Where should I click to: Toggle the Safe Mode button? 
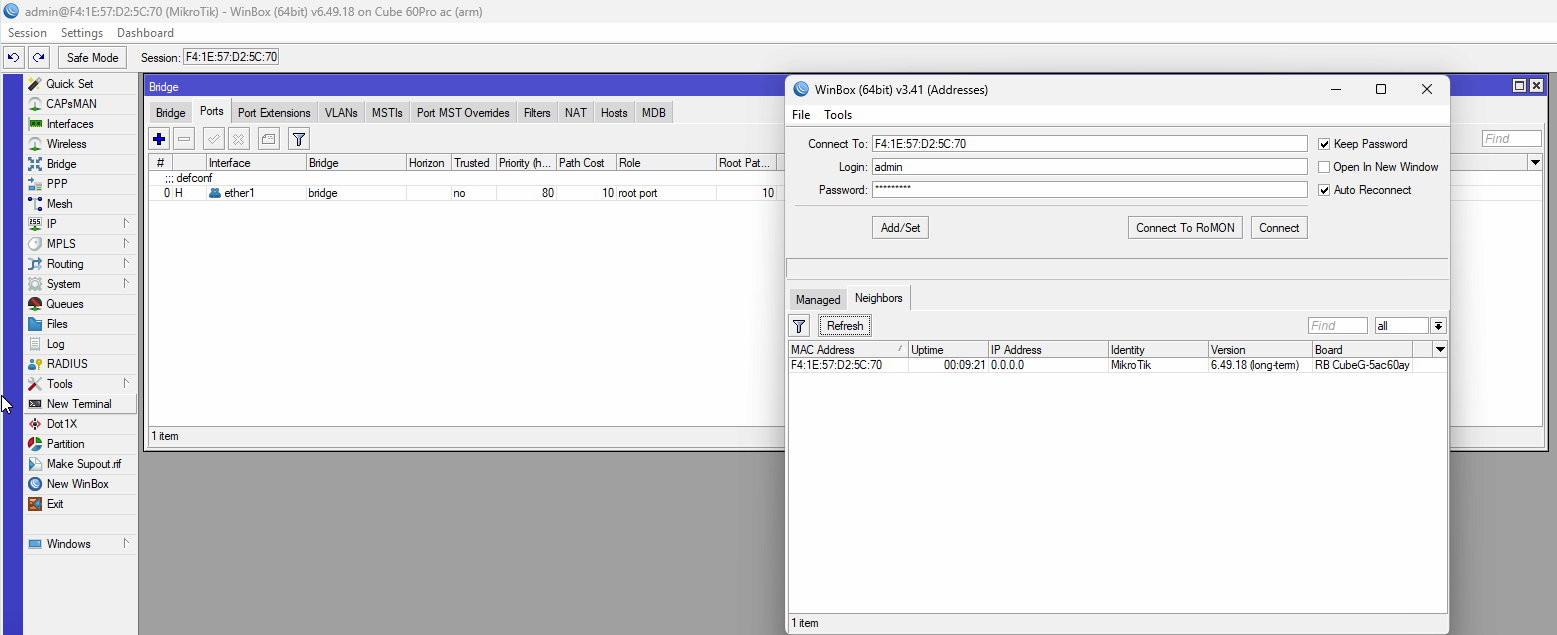[x=92, y=57]
